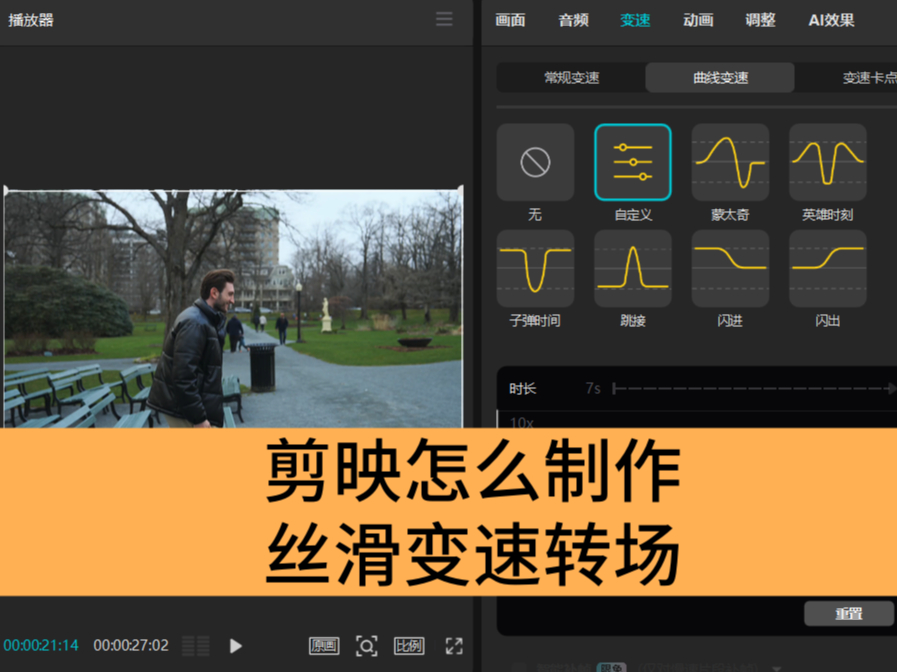Click the grid lines icon beside timecode

tap(196, 646)
